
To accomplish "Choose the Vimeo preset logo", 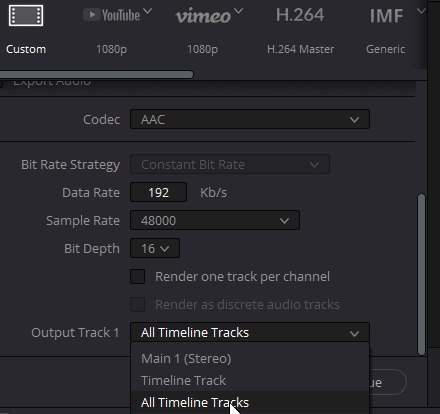I will 203,16.
